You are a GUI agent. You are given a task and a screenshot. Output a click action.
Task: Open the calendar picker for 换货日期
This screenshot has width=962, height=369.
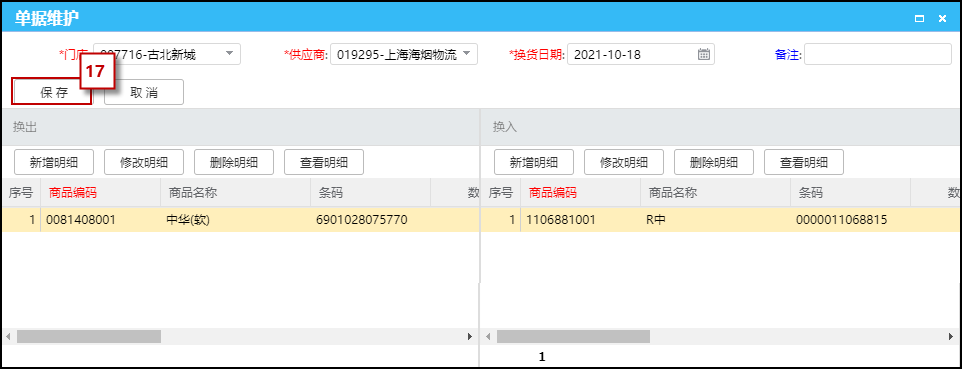pos(704,54)
